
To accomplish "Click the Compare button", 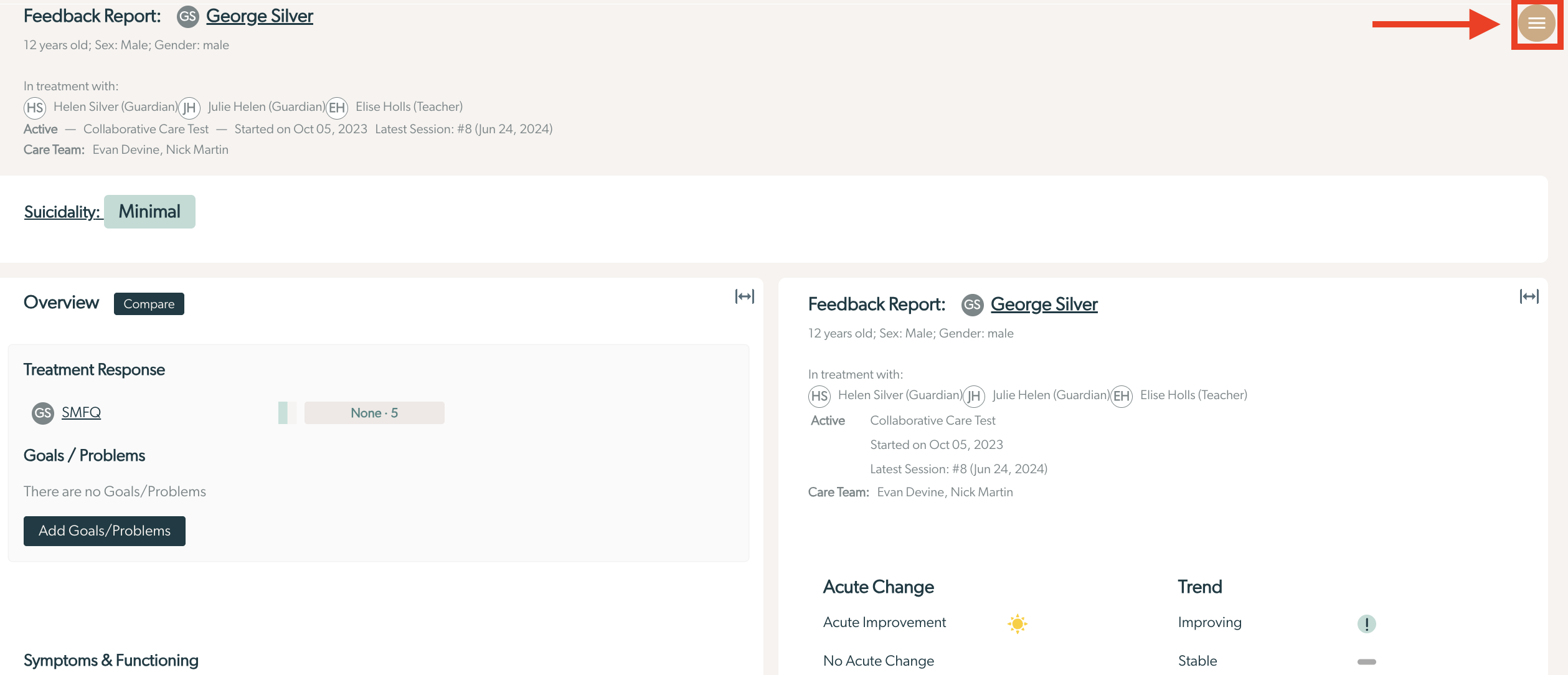I will pos(149,304).
